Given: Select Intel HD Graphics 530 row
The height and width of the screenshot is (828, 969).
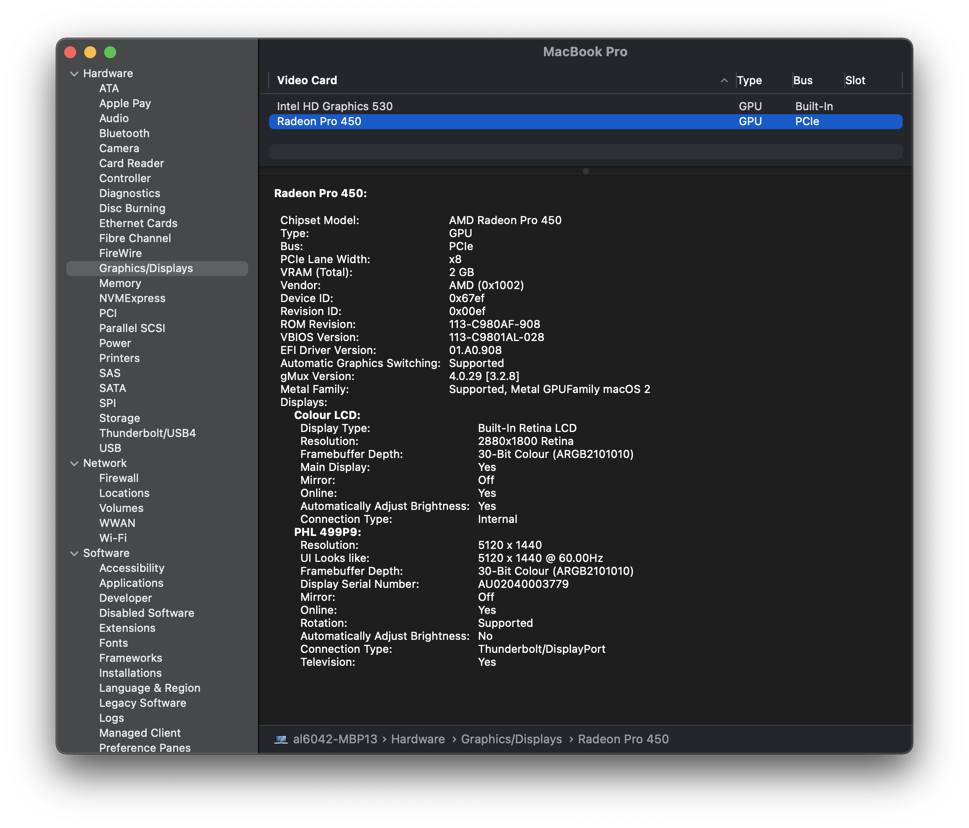Looking at the screenshot, I should pyautogui.click(x=335, y=106).
